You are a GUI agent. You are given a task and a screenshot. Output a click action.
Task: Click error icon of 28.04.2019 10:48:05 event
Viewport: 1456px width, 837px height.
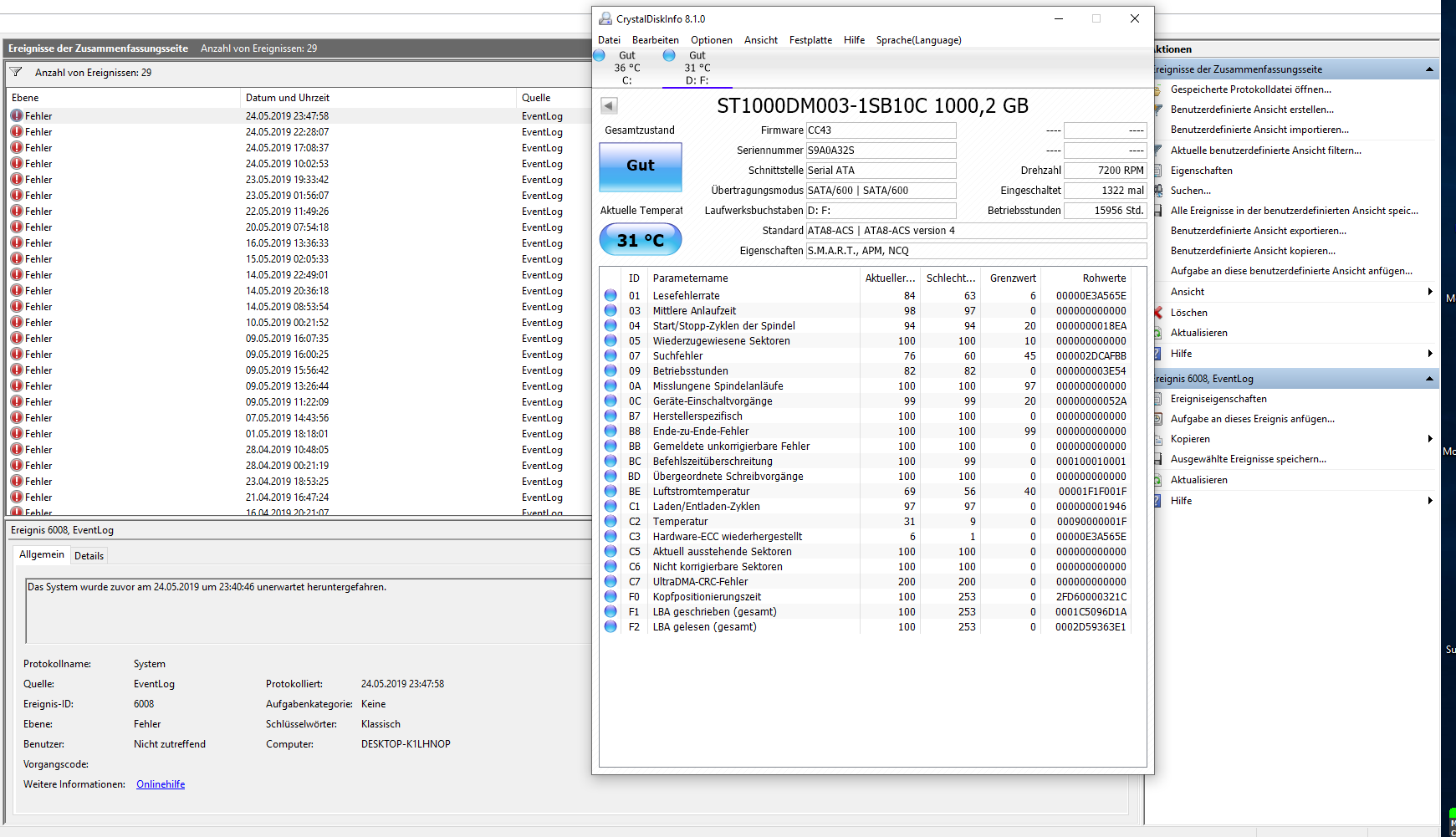pos(17,450)
